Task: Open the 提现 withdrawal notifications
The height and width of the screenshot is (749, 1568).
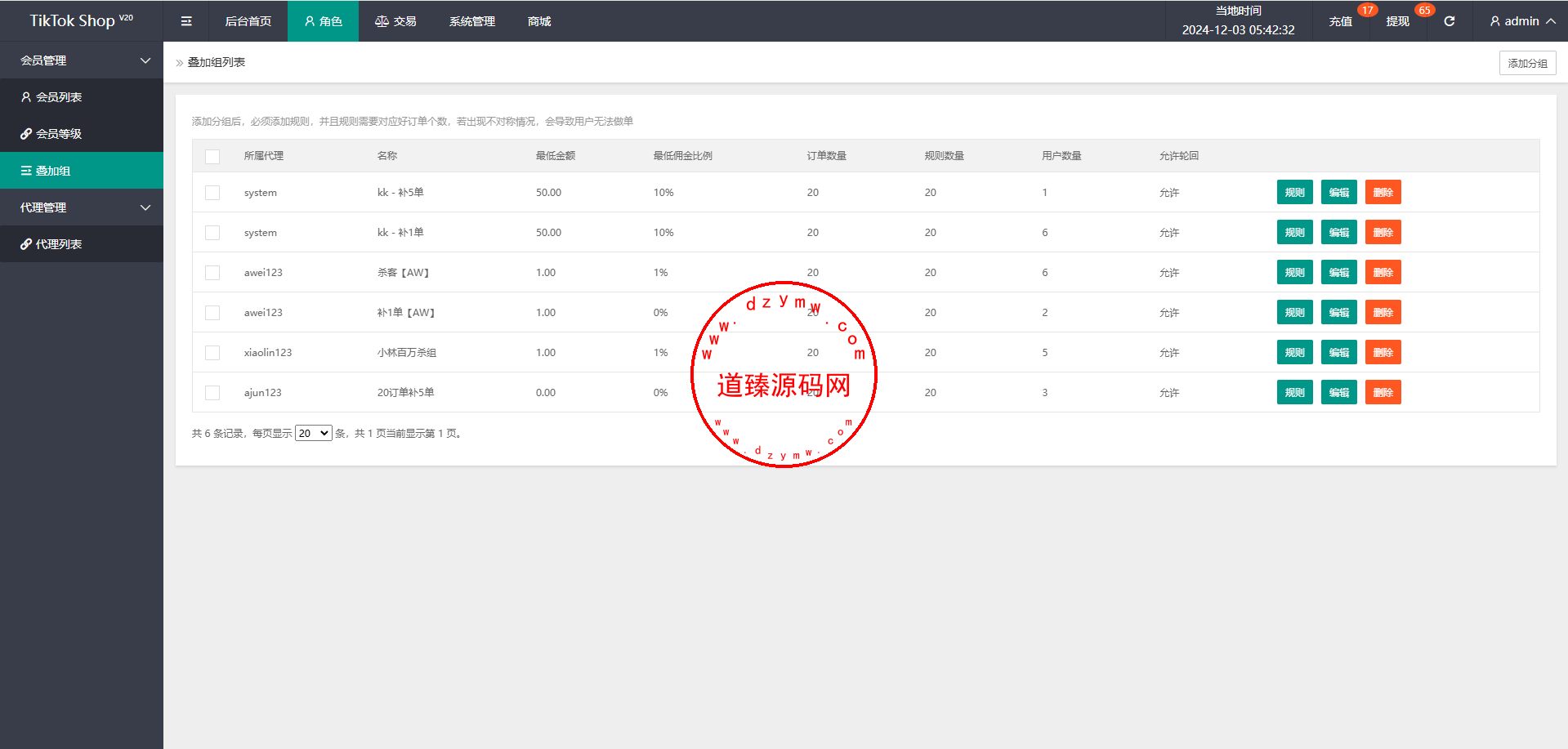Action: click(x=1397, y=21)
